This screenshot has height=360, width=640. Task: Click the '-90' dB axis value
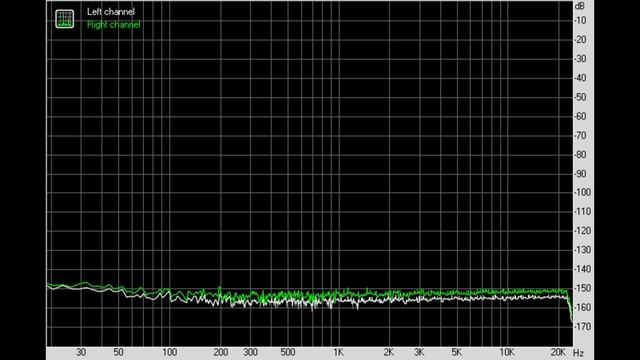[x=580, y=174]
